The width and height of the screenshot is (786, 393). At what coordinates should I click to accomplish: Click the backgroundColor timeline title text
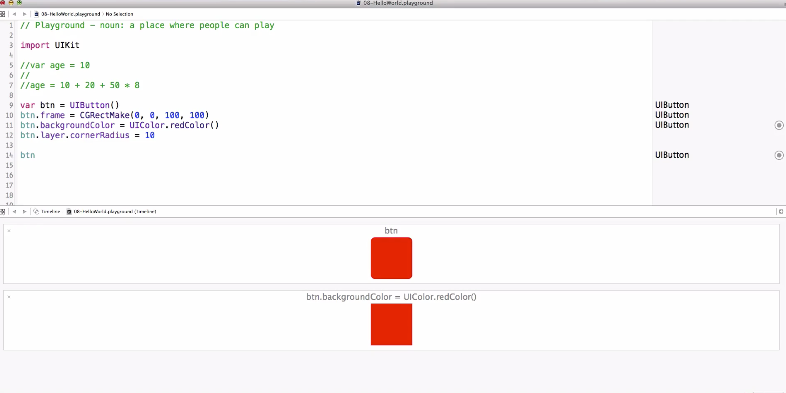coord(391,297)
